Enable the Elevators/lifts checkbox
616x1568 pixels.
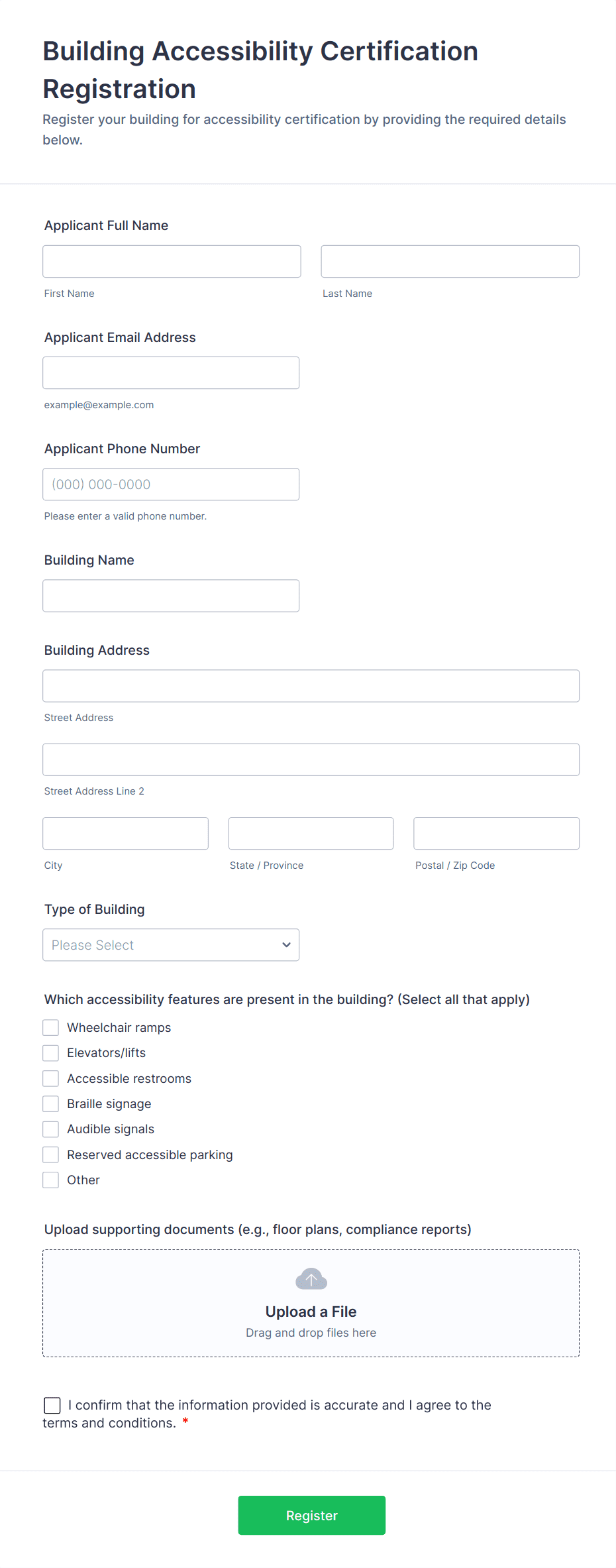tap(50, 1052)
